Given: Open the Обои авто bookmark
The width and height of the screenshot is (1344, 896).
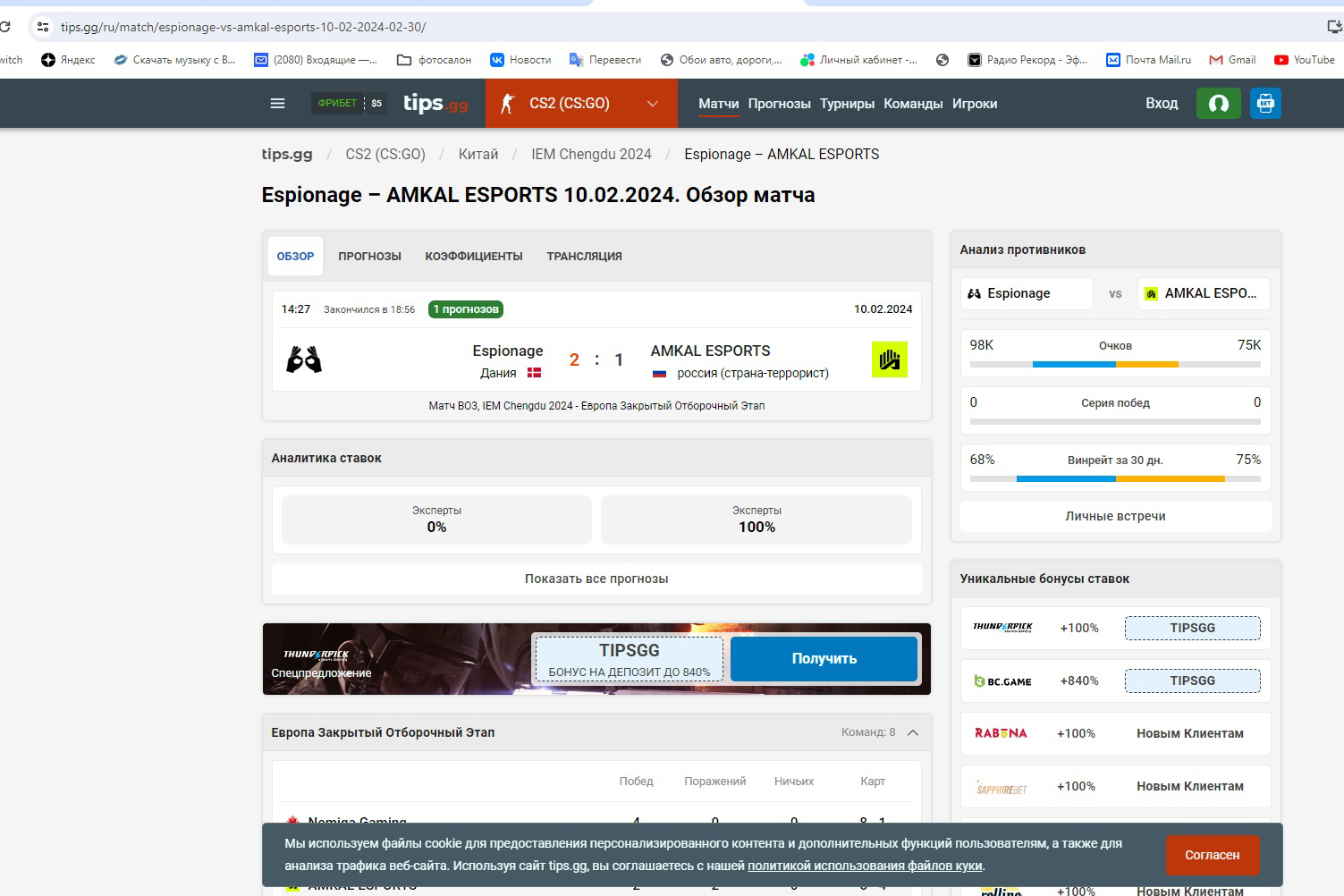Looking at the screenshot, I should click(721, 60).
